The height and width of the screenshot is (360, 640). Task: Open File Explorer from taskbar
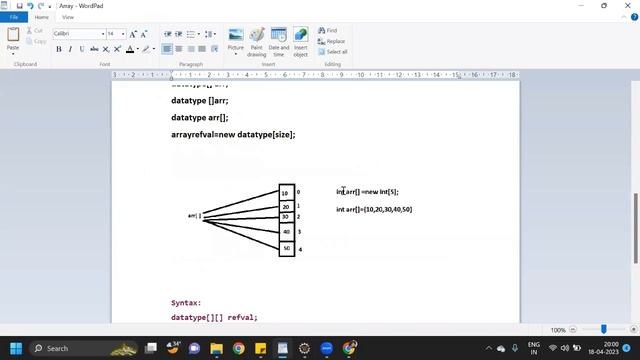coord(217,349)
